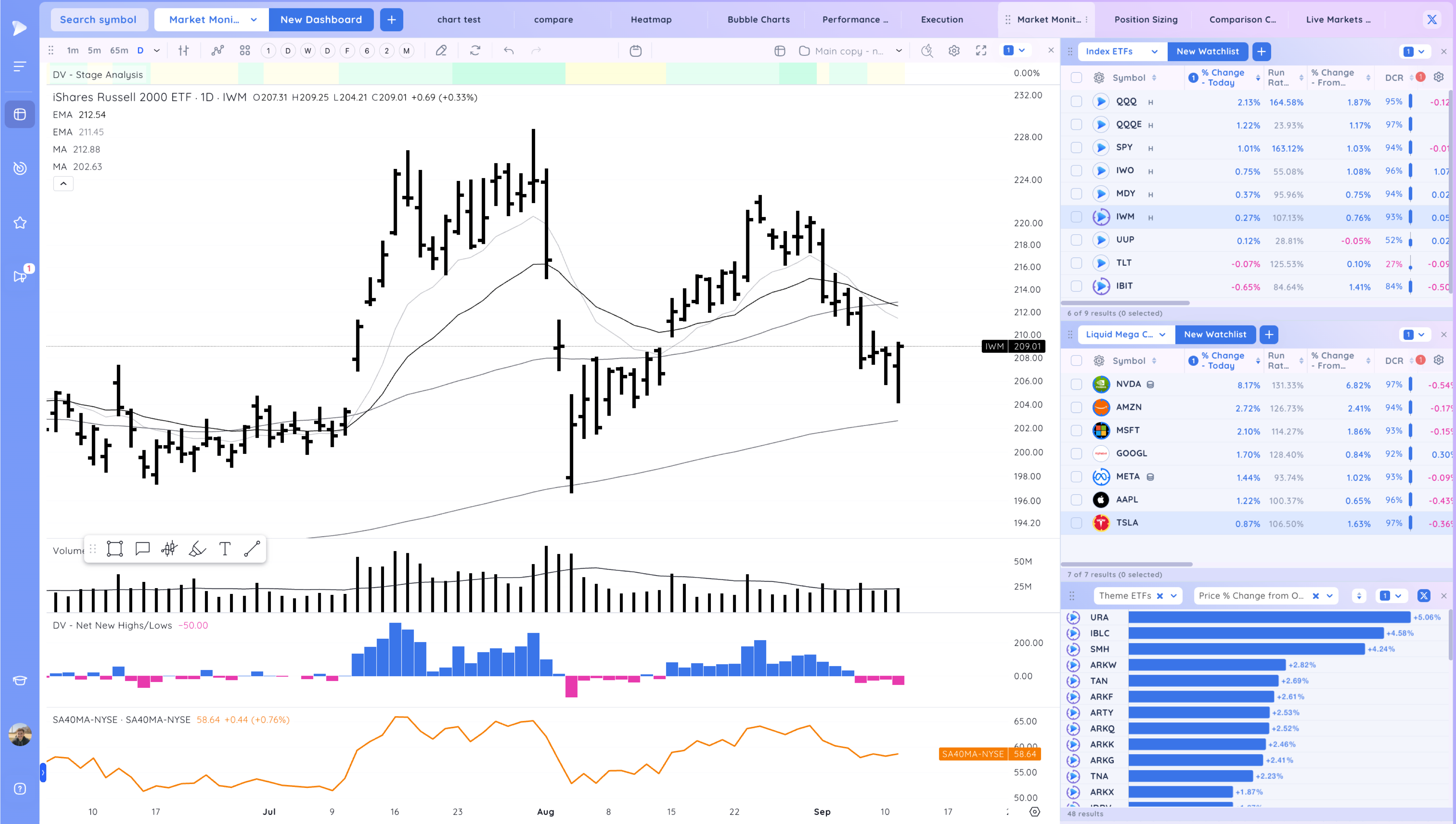Open the favorites star in sidebar

(x=20, y=223)
